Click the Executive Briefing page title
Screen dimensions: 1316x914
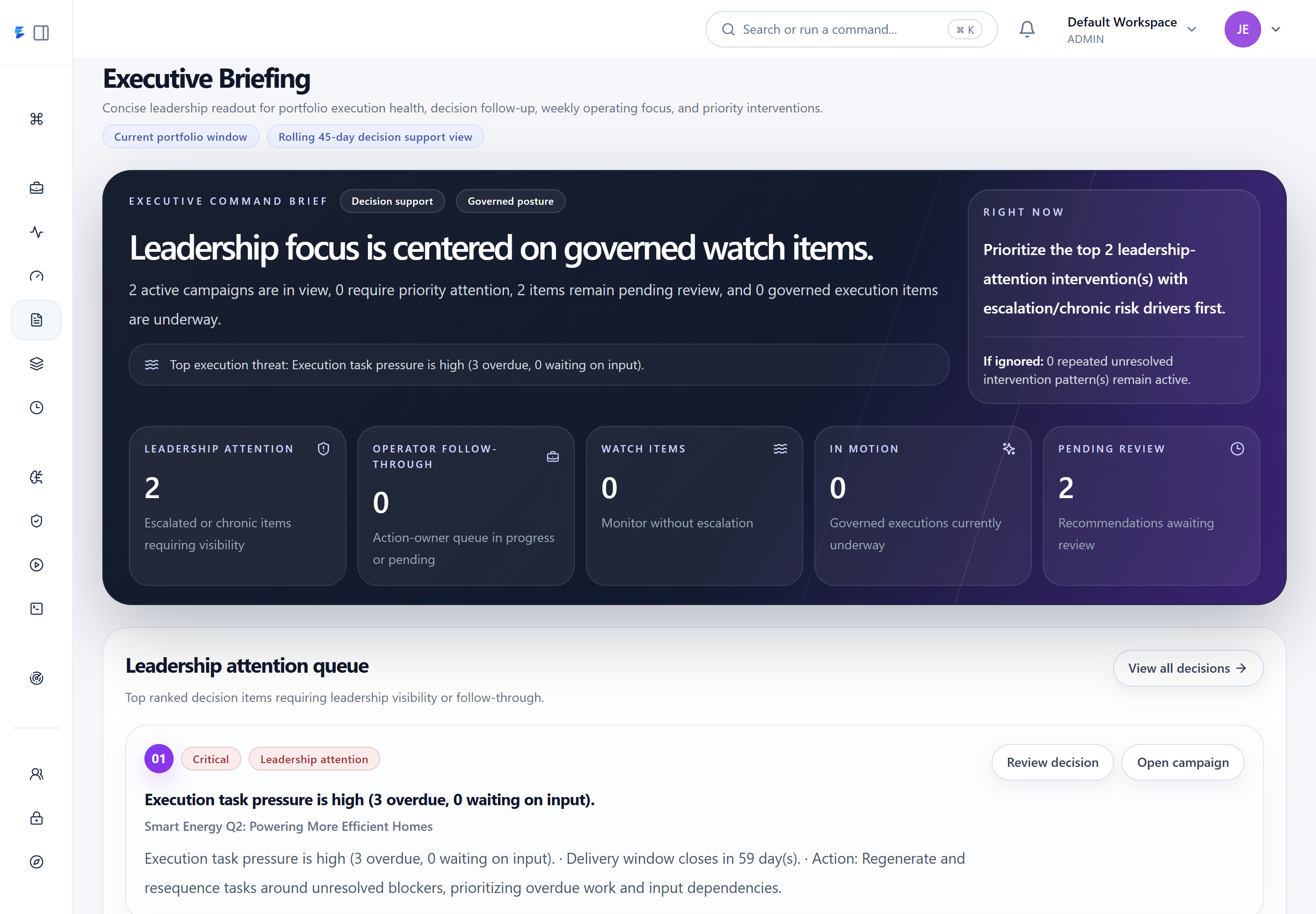point(206,79)
